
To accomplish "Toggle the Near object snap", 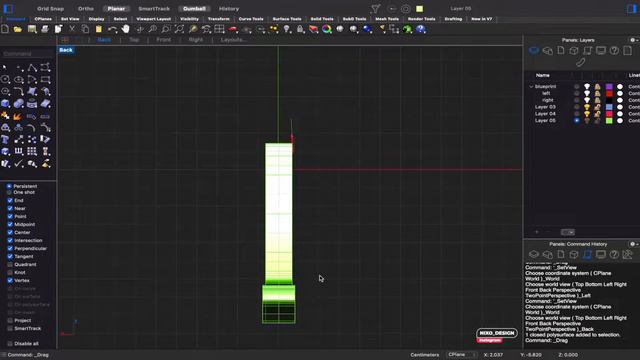I will 10,208.
